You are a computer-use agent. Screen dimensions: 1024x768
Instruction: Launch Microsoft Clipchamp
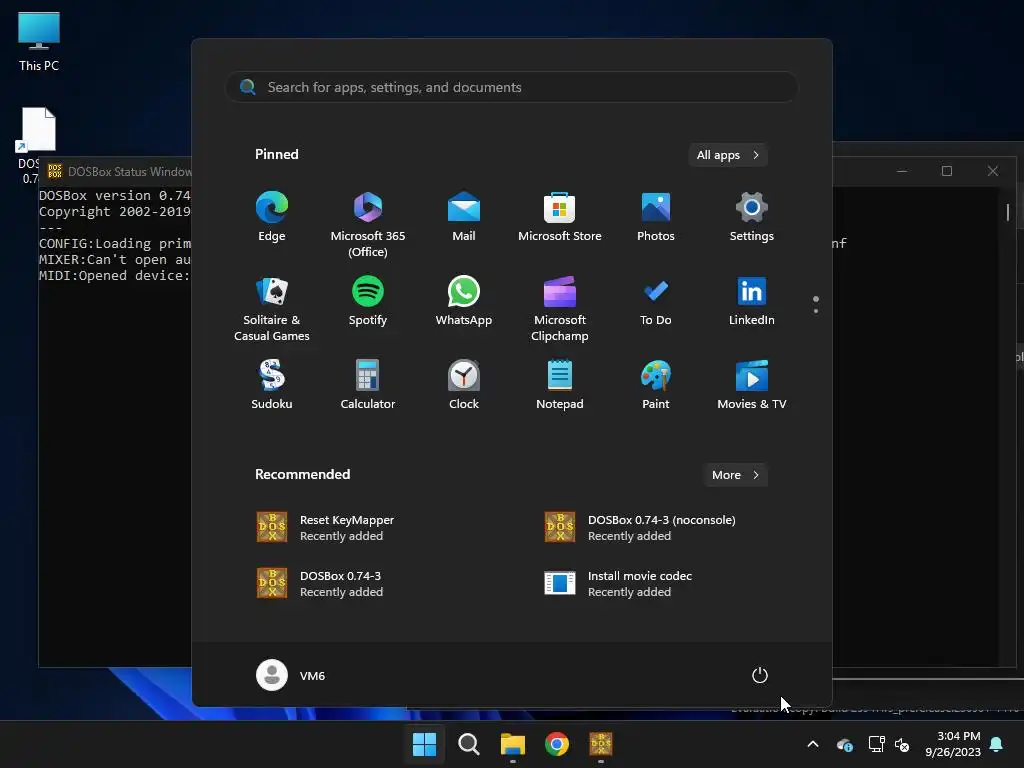[560, 308]
